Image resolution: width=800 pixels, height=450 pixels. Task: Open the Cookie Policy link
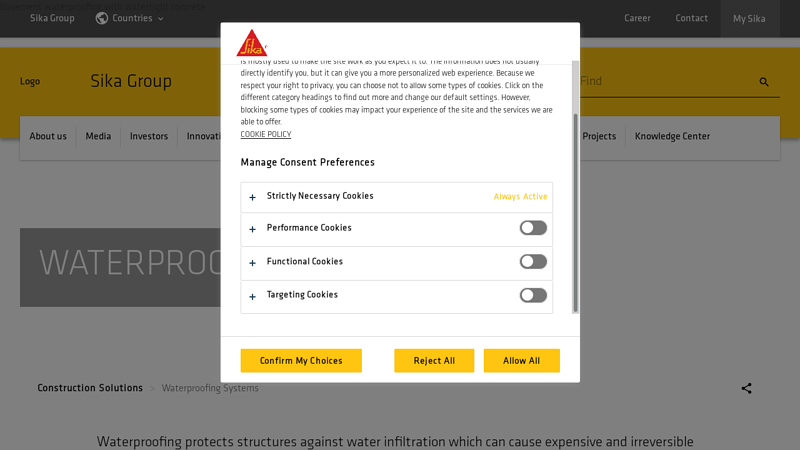point(266,135)
